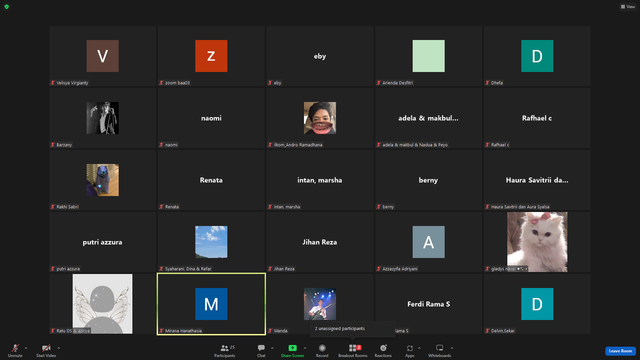Open the Participants panel

tap(224, 350)
